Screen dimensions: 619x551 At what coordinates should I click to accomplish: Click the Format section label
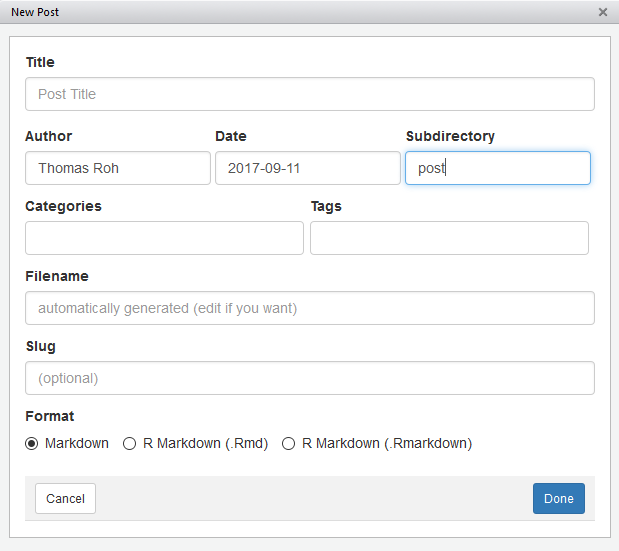[x=50, y=416]
